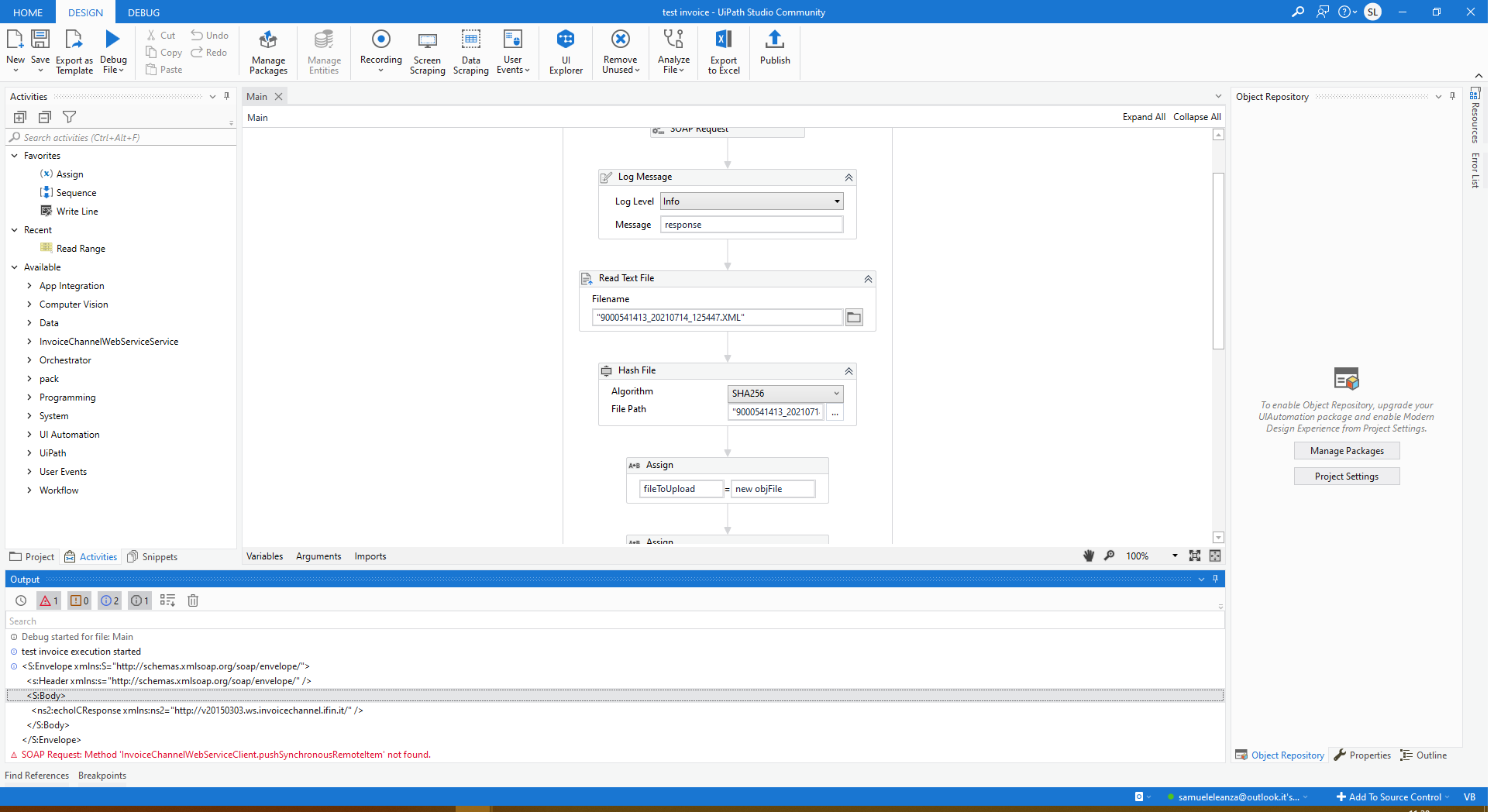
Task: Open the Hash File Algorithm dropdown
Action: pyautogui.click(x=786, y=394)
